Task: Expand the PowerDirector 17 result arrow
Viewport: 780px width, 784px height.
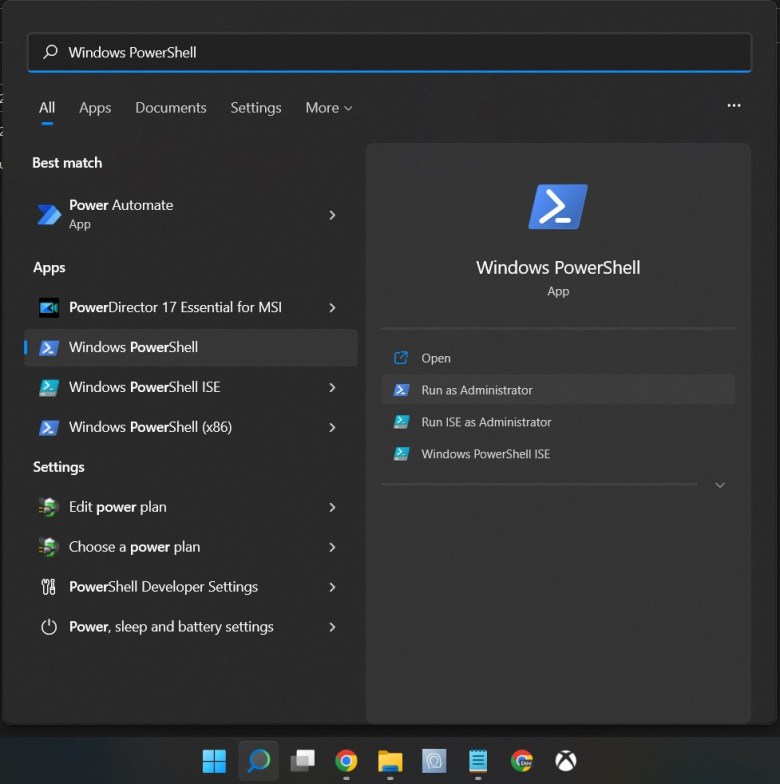Action: click(x=332, y=308)
